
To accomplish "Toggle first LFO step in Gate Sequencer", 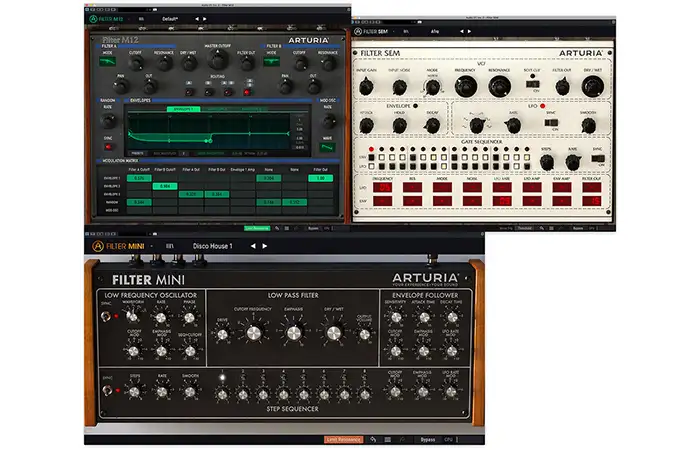I will tap(371, 167).
